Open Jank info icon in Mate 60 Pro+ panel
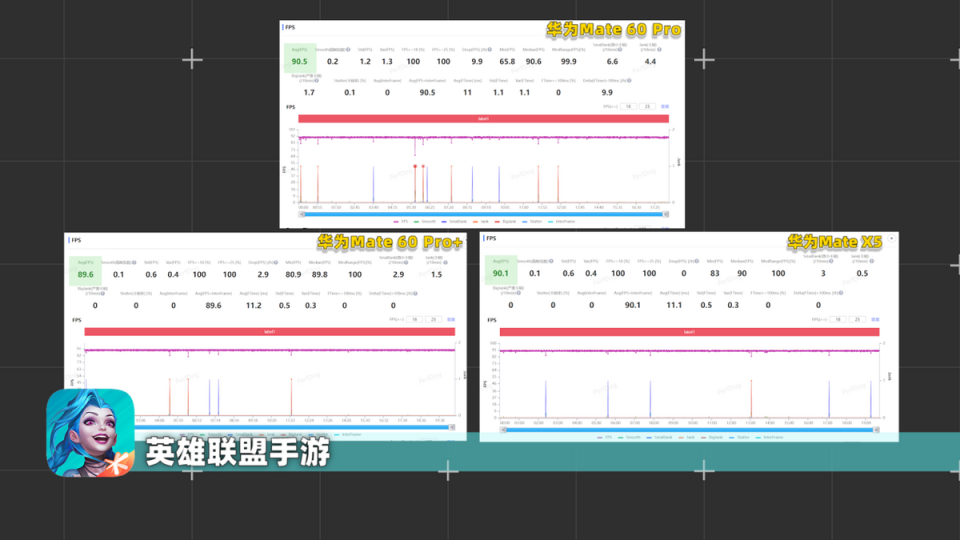Image resolution: width=960 pixels, height=540 pixels. click(x=446, y=263)
